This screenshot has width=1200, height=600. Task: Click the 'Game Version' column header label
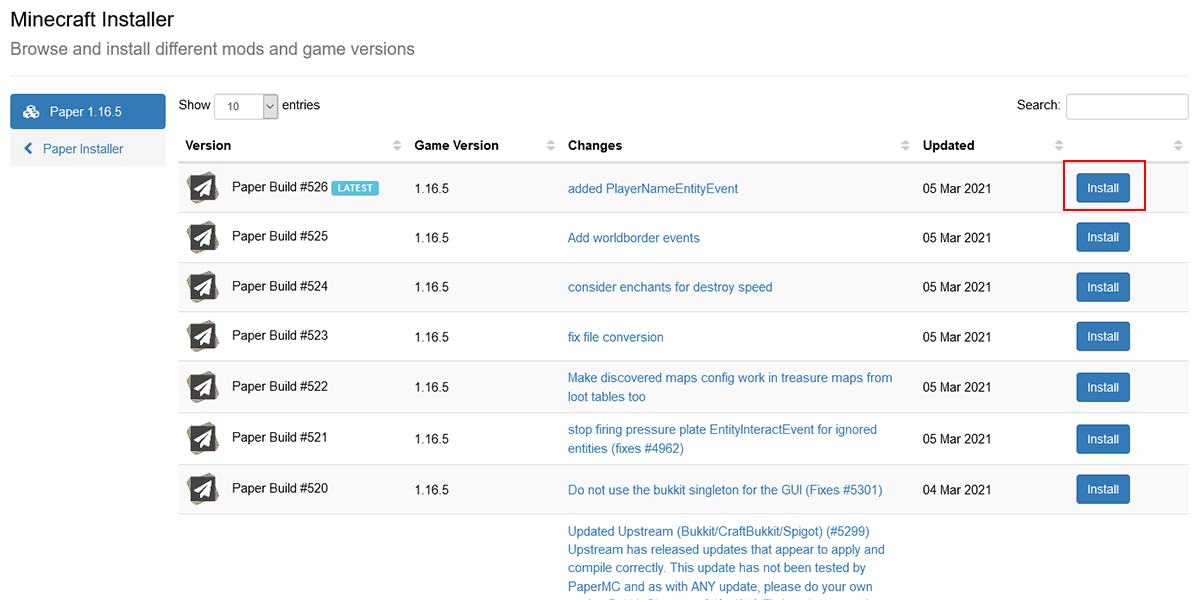click(457, 146)
